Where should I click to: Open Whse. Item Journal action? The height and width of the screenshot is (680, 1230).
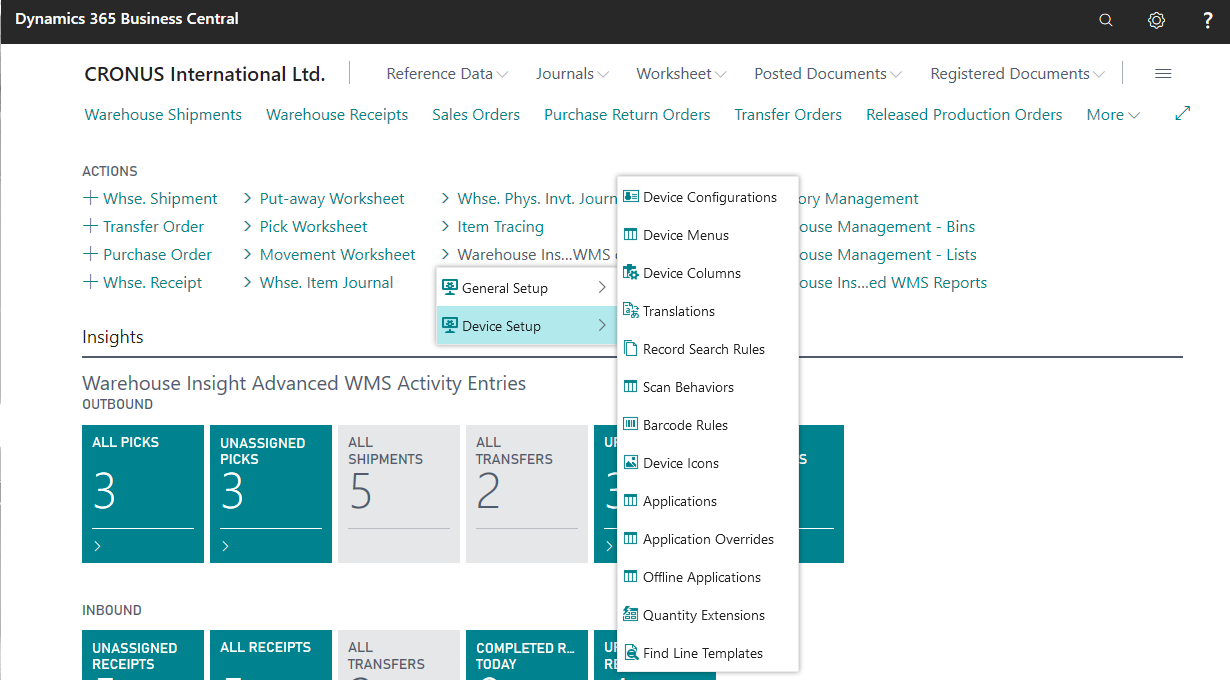coord(326,282)
